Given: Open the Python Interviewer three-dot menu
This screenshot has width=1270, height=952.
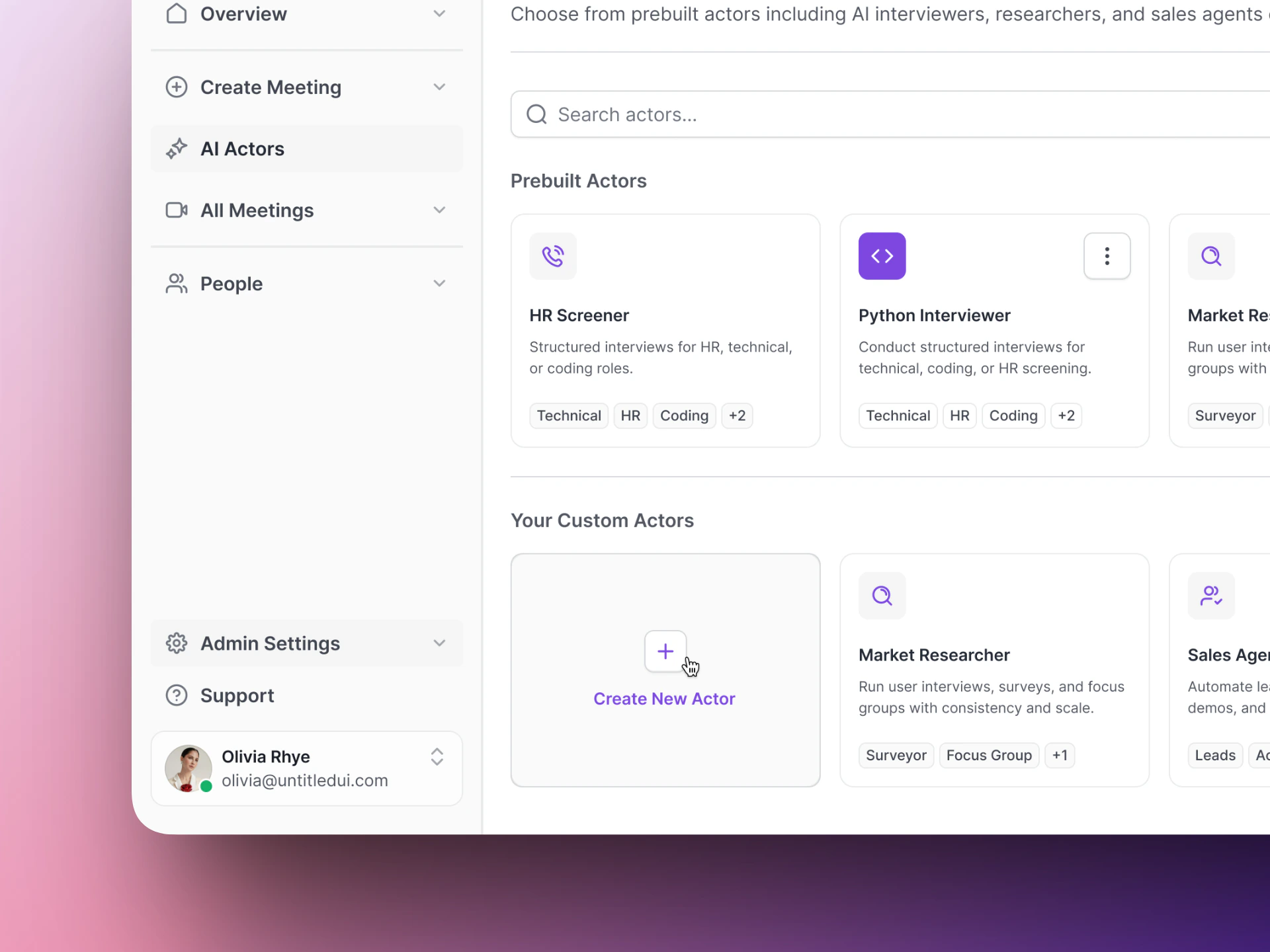Looking at the screenshot, I should coord(1107,256).
